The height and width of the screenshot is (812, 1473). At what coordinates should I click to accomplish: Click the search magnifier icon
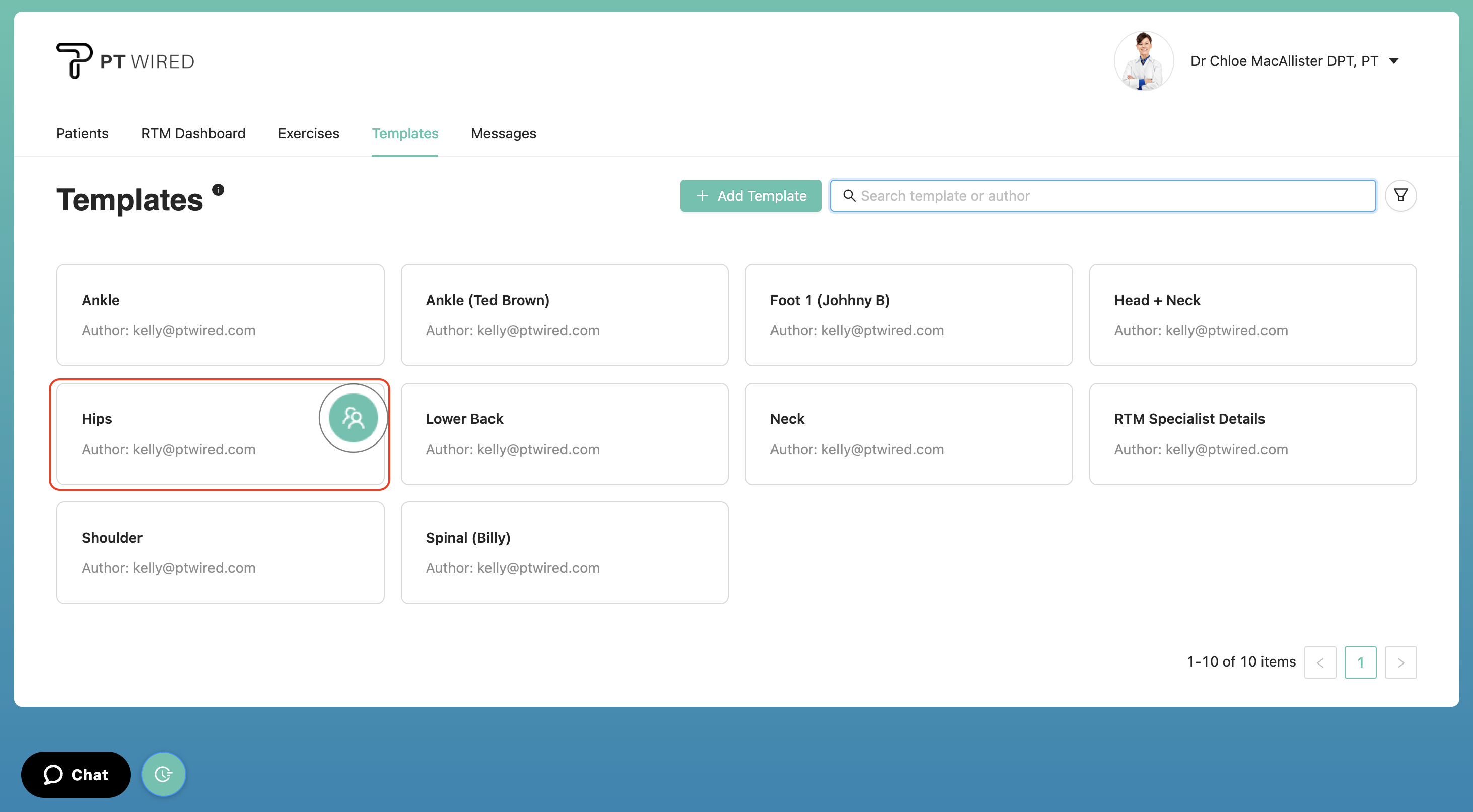849,196
